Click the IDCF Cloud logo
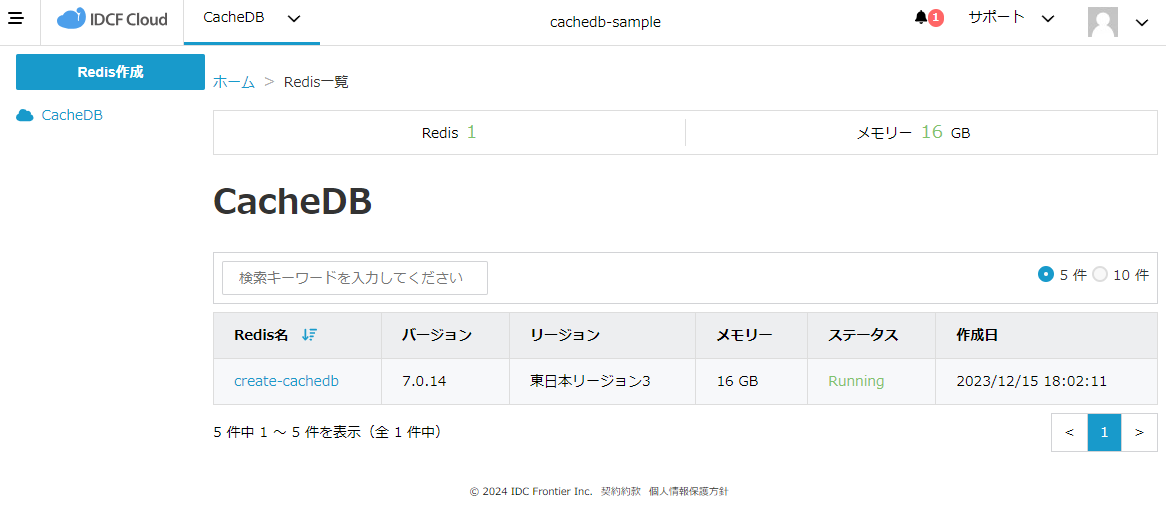 pyautogui.click(x=112, y=20)
